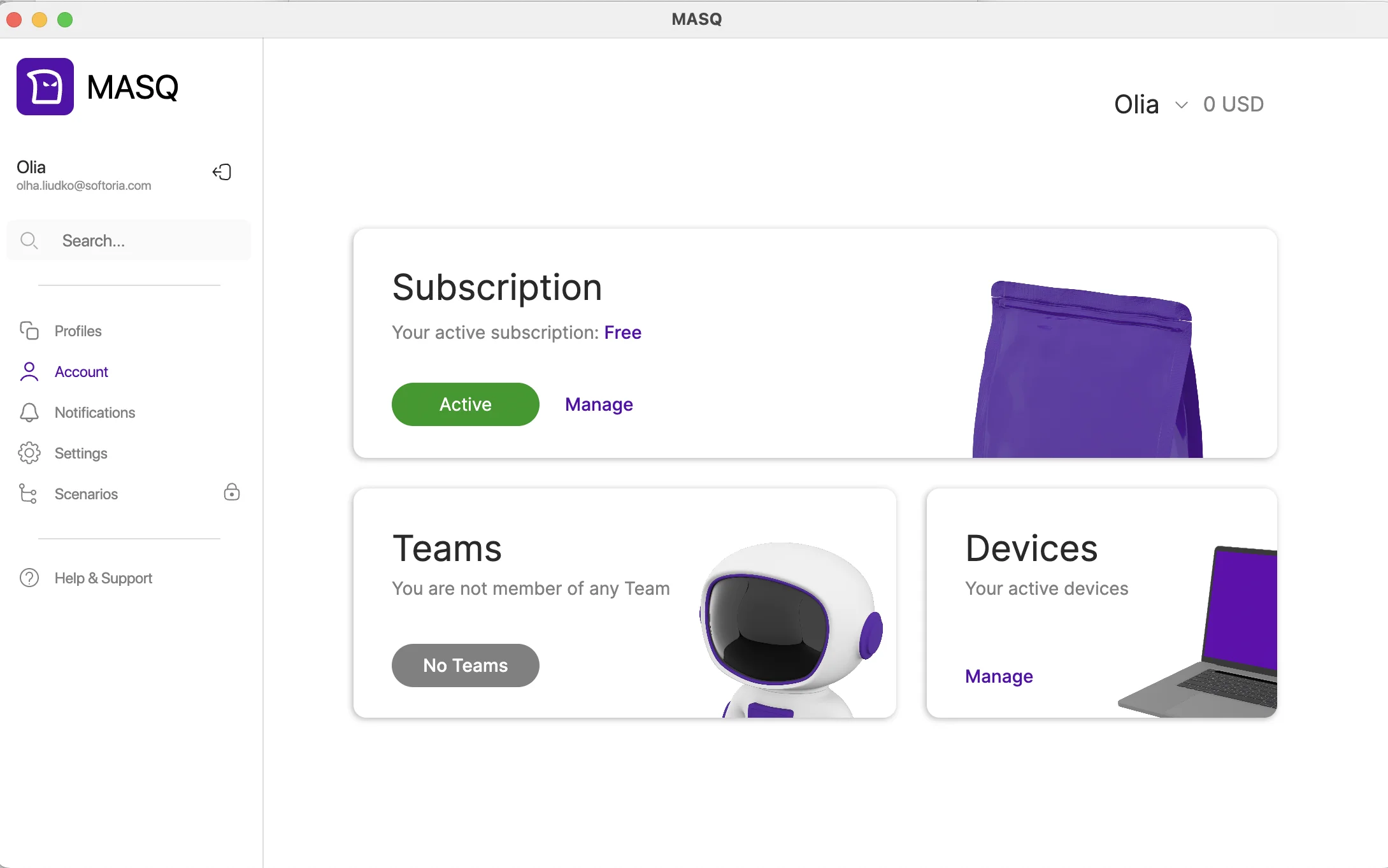The width and height of the screenshot is (1388, 868).
Task: Click the purple bag image in Subscription
Action: pyautogui.click(x=1088, y=369)
